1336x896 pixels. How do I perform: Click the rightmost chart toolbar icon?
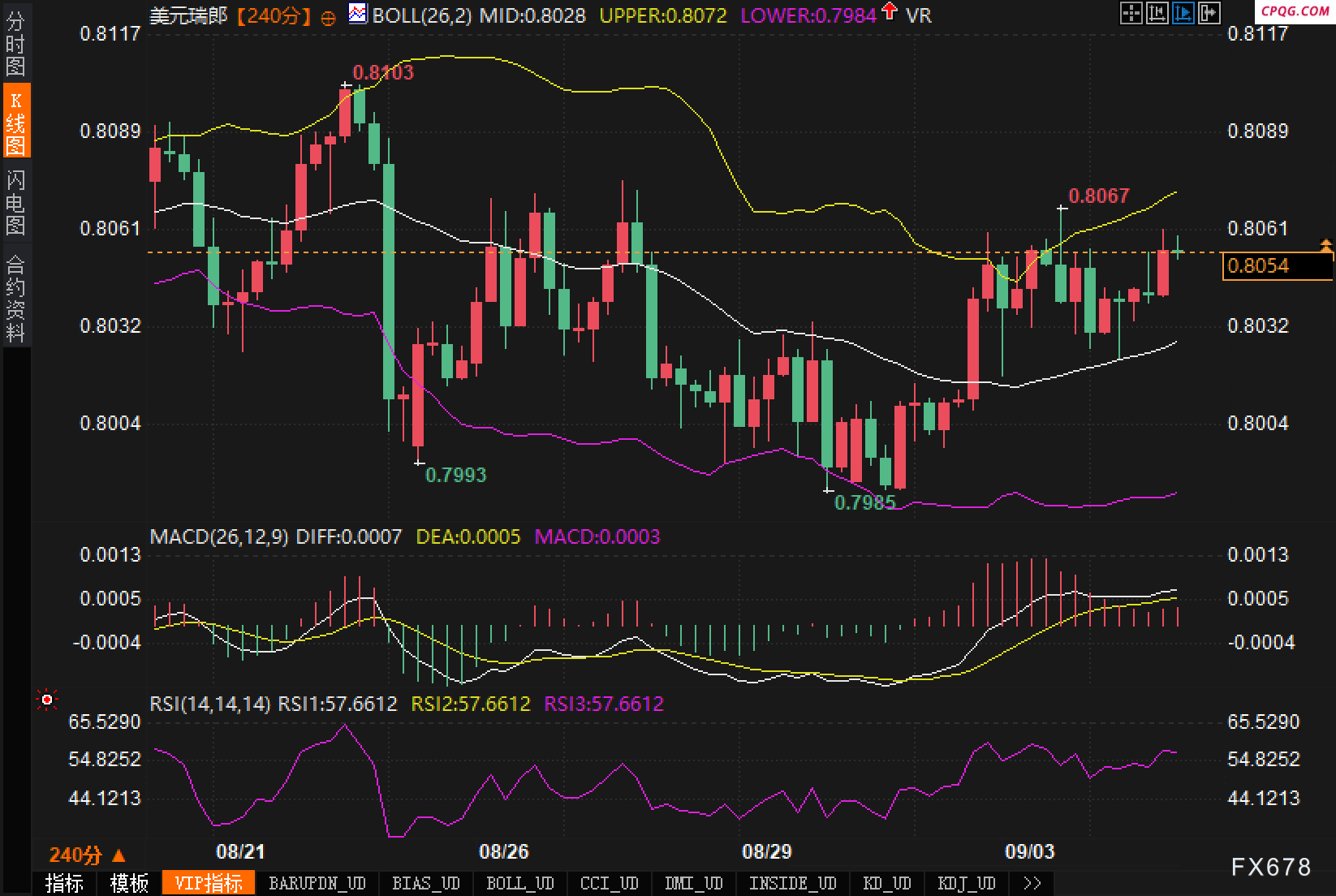(1209, 13)
